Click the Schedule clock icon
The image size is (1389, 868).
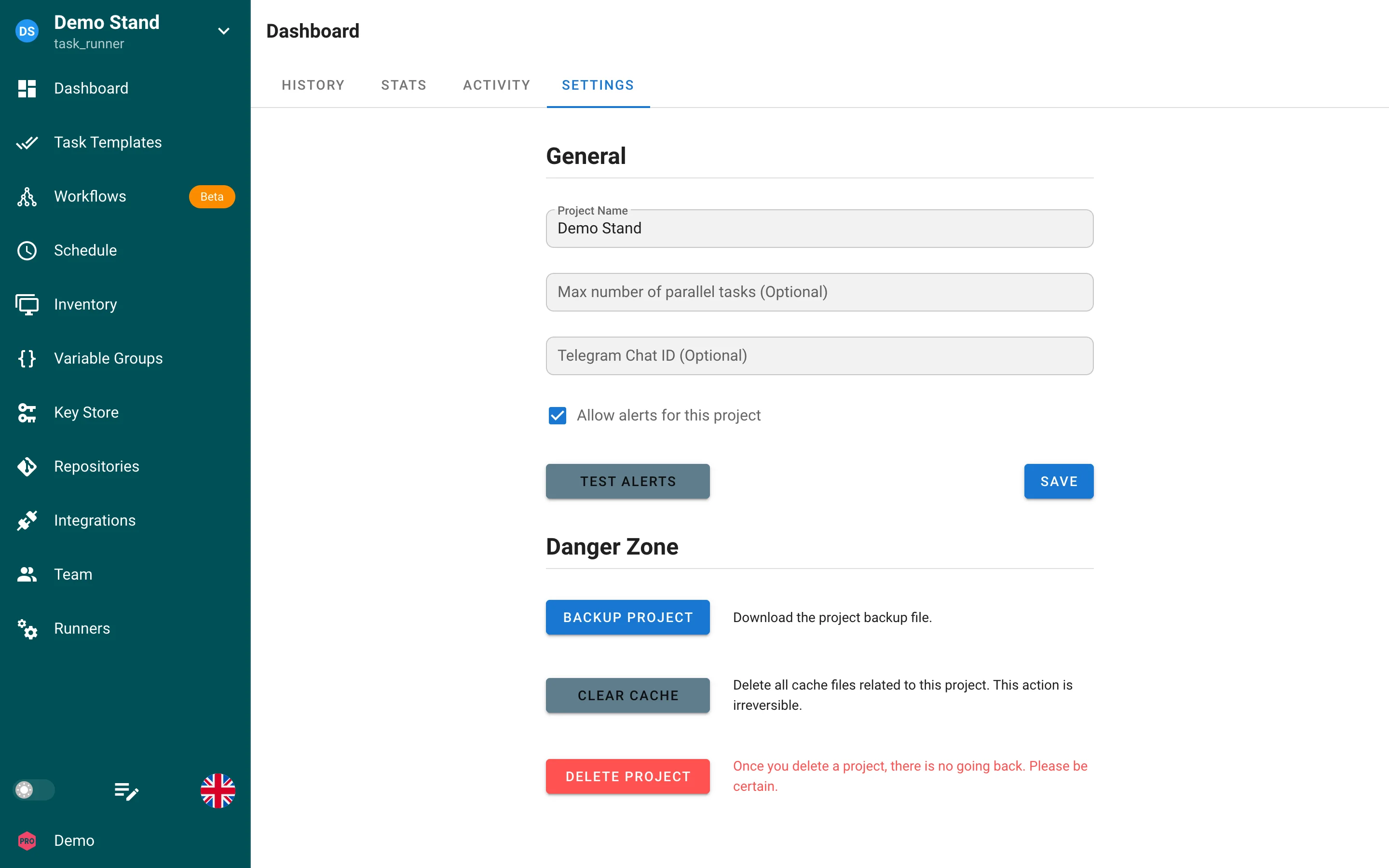27,250
